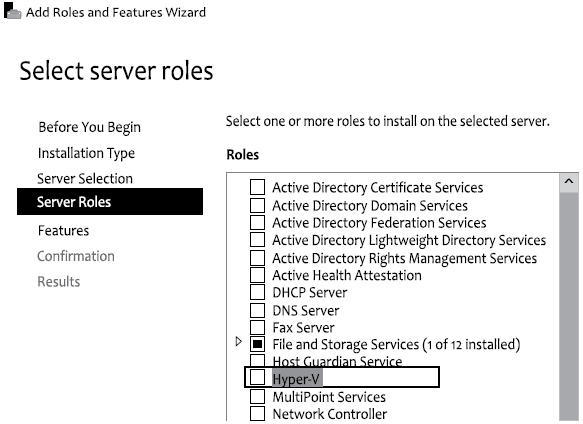This screenshot has height=424, width=583.
Task: Click the Network Controller role label
Action: 330,414
